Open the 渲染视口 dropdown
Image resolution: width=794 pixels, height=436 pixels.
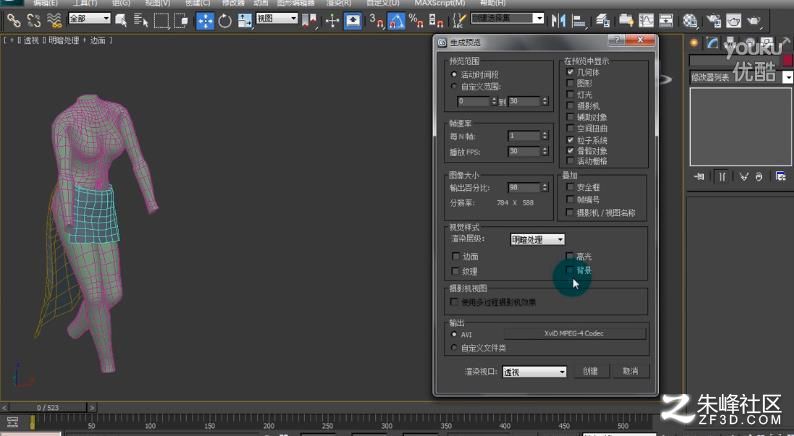click(534, 372)
